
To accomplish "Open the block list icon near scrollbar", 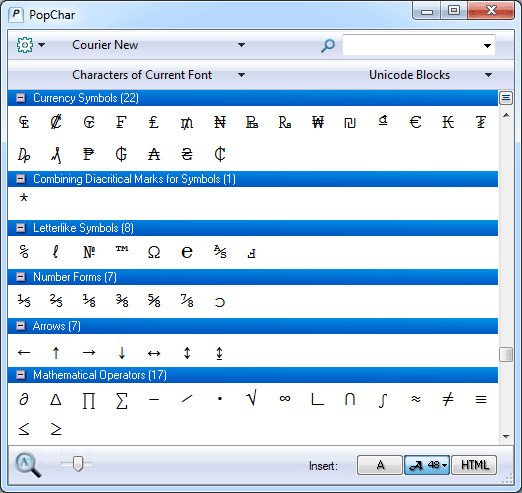I will tap(506, 98).
